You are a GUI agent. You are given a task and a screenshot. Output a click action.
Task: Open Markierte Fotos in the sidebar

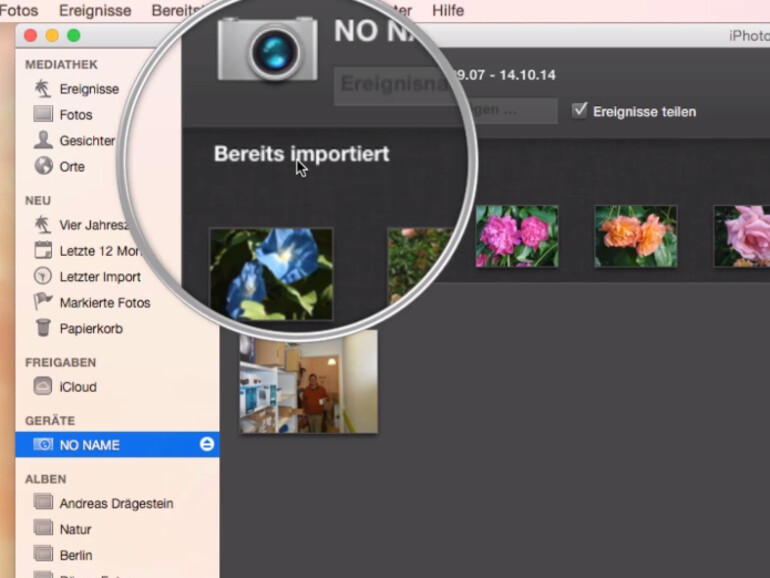click(105, 303)
